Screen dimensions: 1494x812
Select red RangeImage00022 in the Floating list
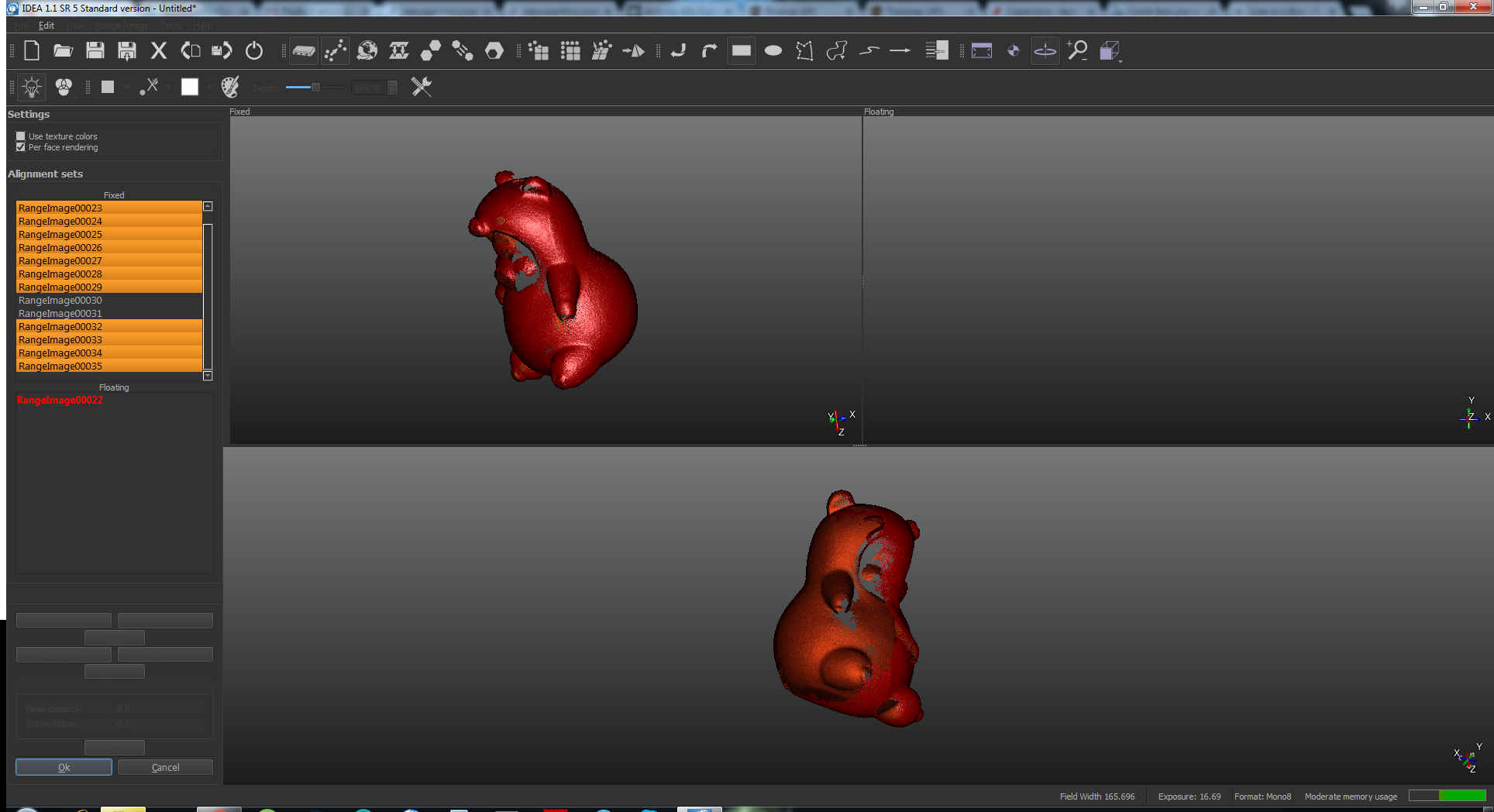tap(60, 400)
